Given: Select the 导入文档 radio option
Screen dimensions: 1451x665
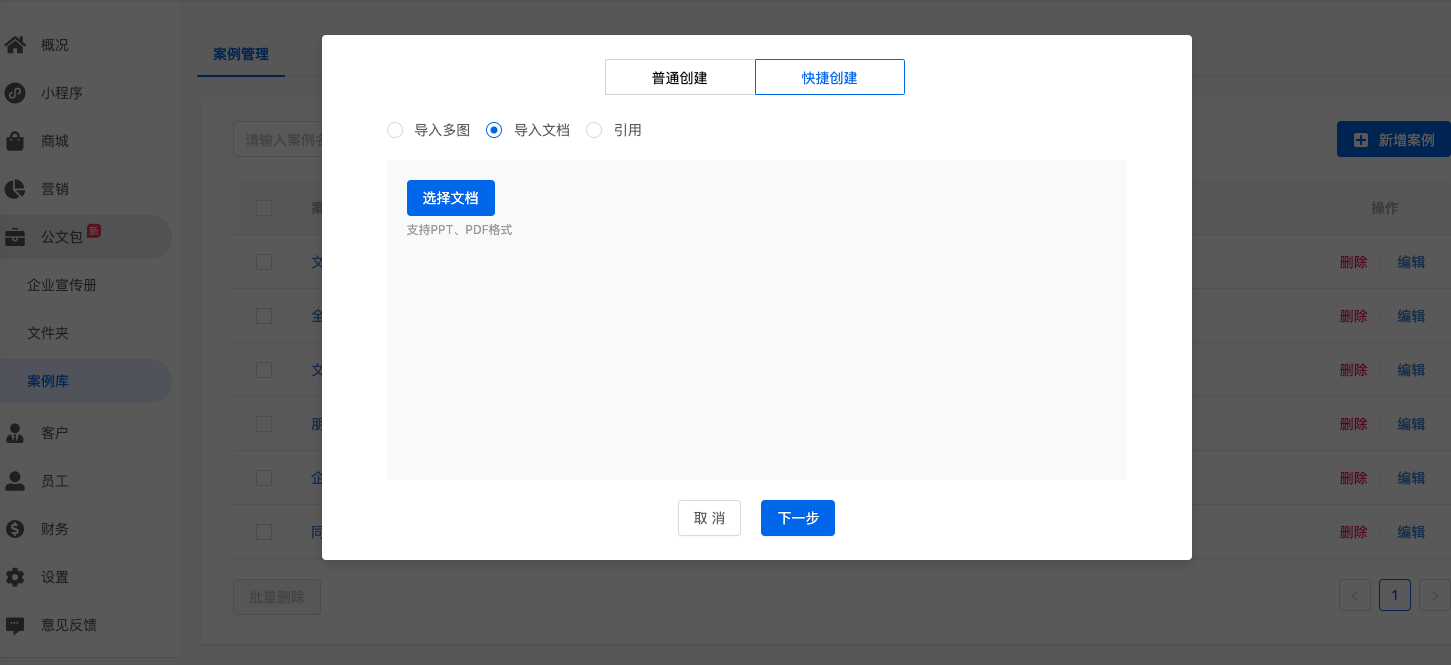Looking at the screenshot, I should 493,130.
